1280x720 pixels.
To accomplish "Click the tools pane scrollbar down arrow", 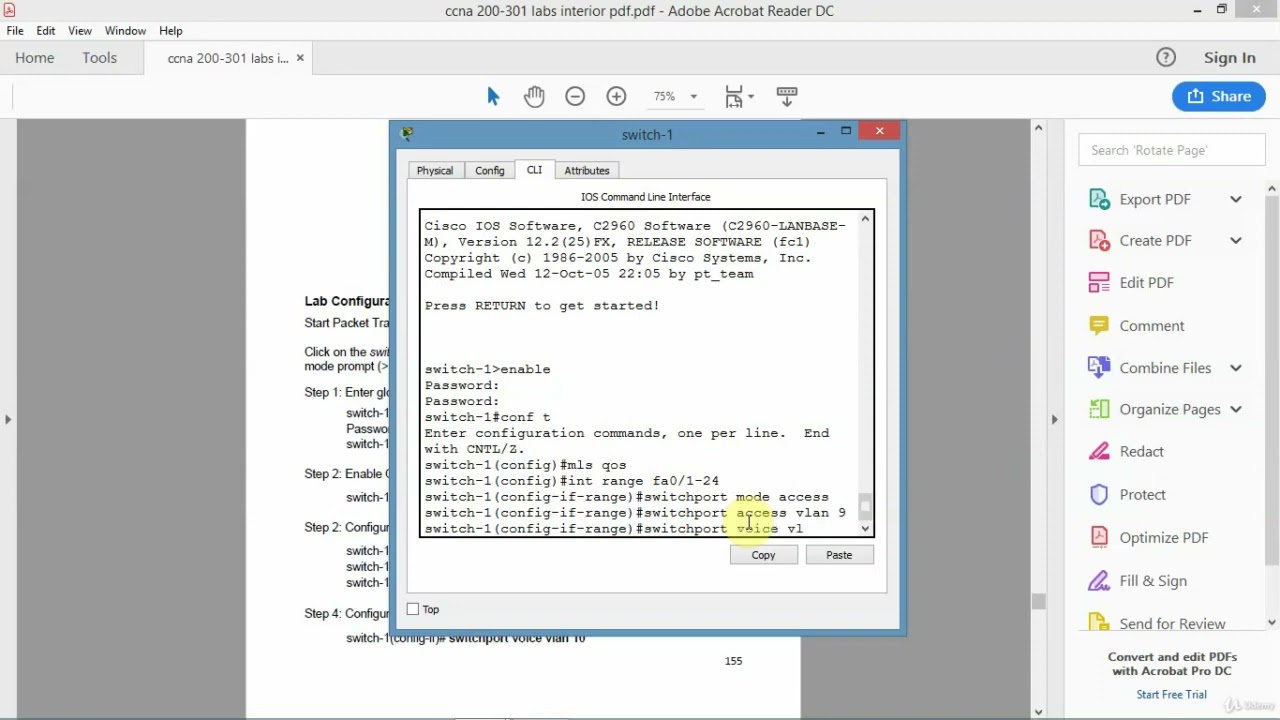I will [x=1272, y=622].
